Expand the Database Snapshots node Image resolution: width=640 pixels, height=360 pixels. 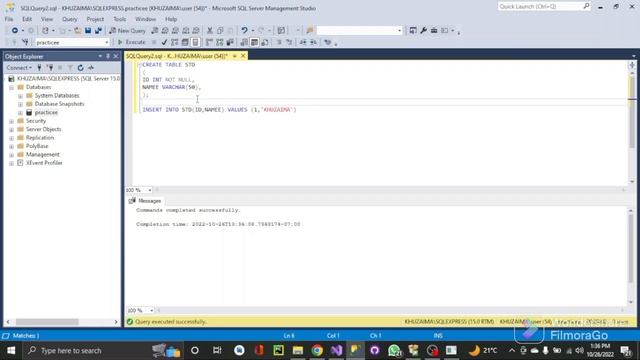20,104
